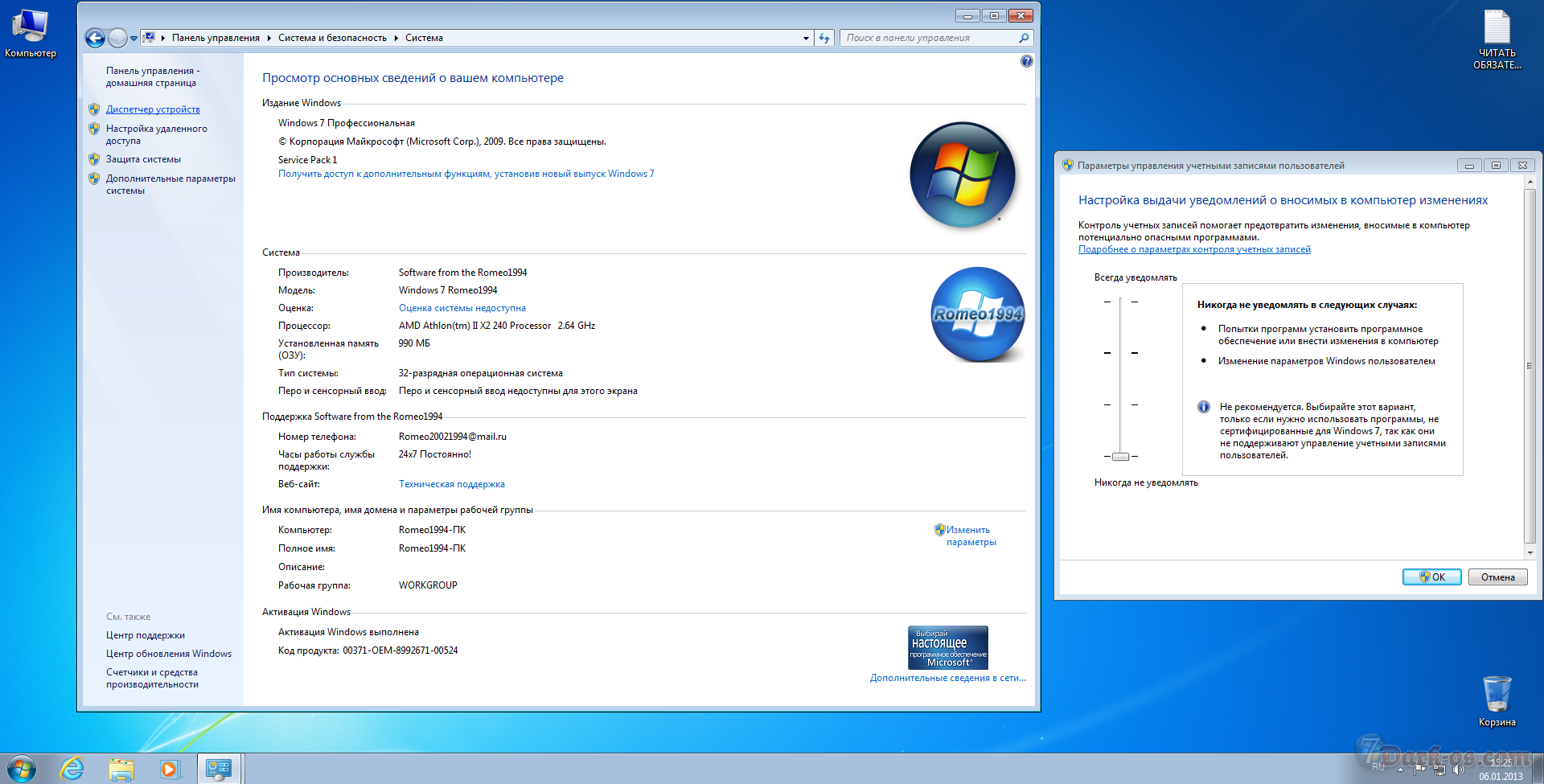The width and height of the screenshot is (1544, 784).
Task: Select the processor value AMD Athlon(tm) II X2 240
Action: point(474,326)
